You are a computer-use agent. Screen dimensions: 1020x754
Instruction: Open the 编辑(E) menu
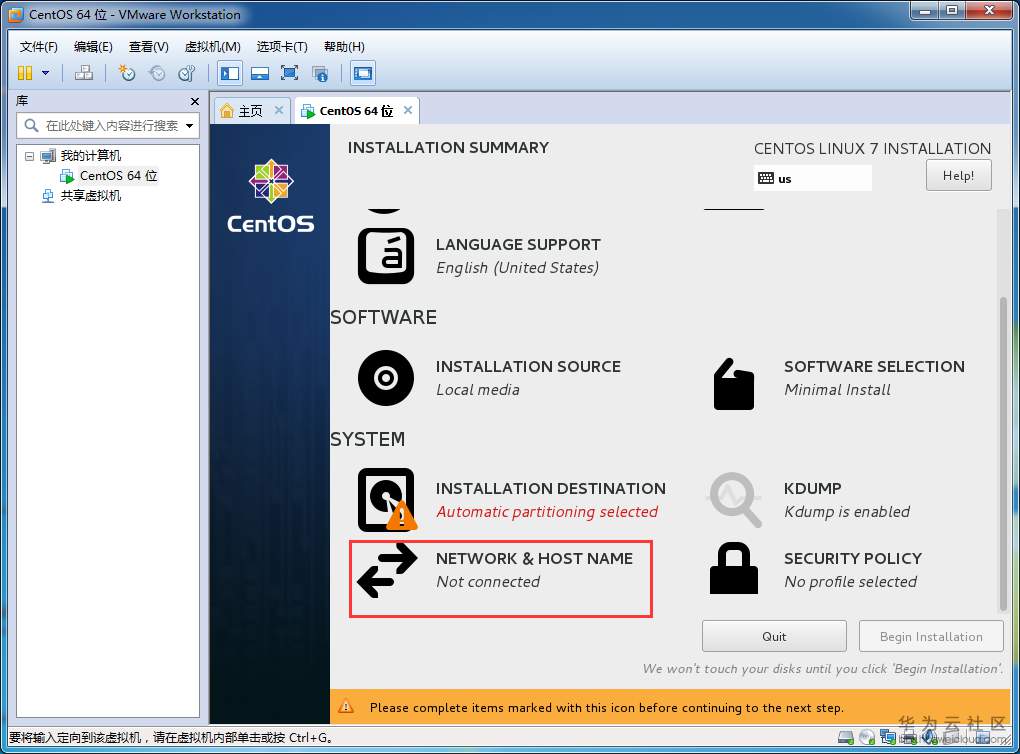pyautogui.click(x=93, y=47)
